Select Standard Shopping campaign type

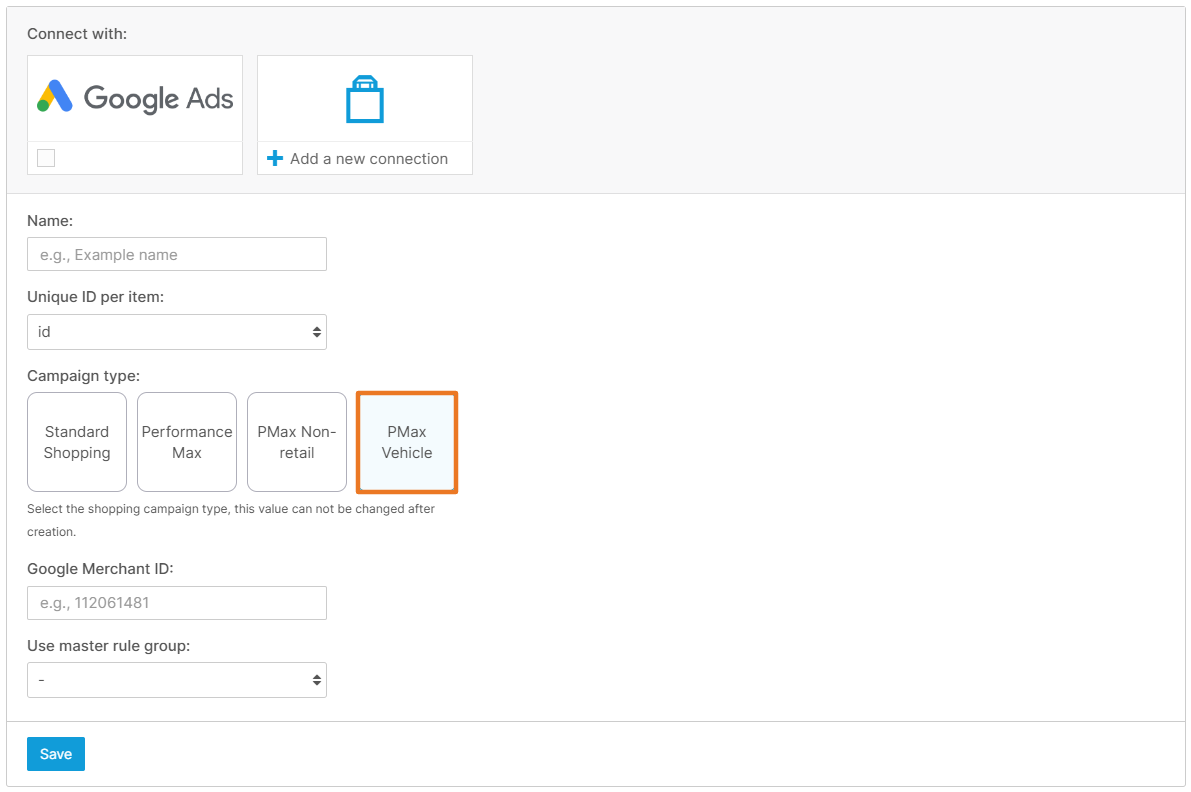pos(77,442)
